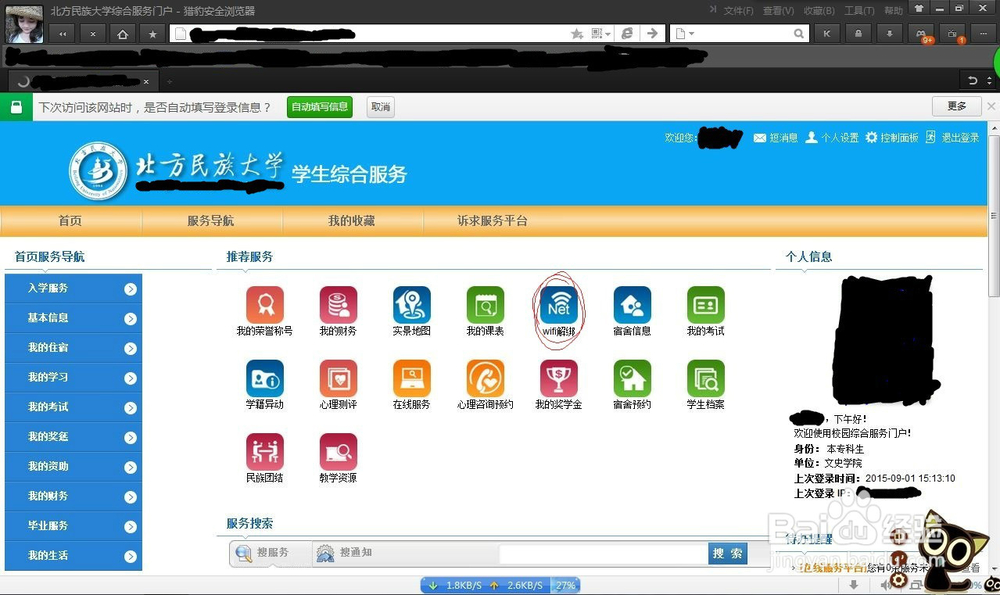Image resolution: width=1000 pixels, height=595 pixels.
Task: Open the 学生档案 archive icon
Action: 704,380
